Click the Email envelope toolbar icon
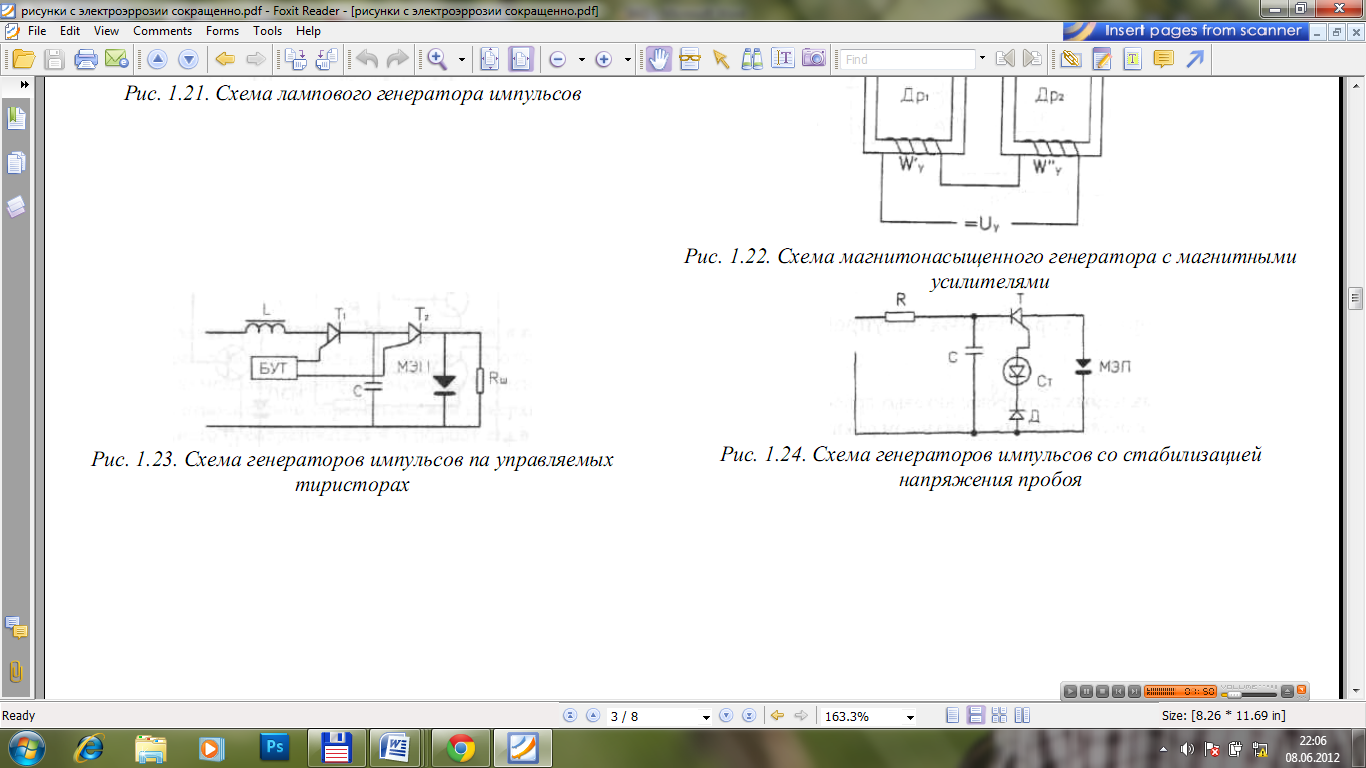Screen dimensions: 1366x768 [116, 59]
